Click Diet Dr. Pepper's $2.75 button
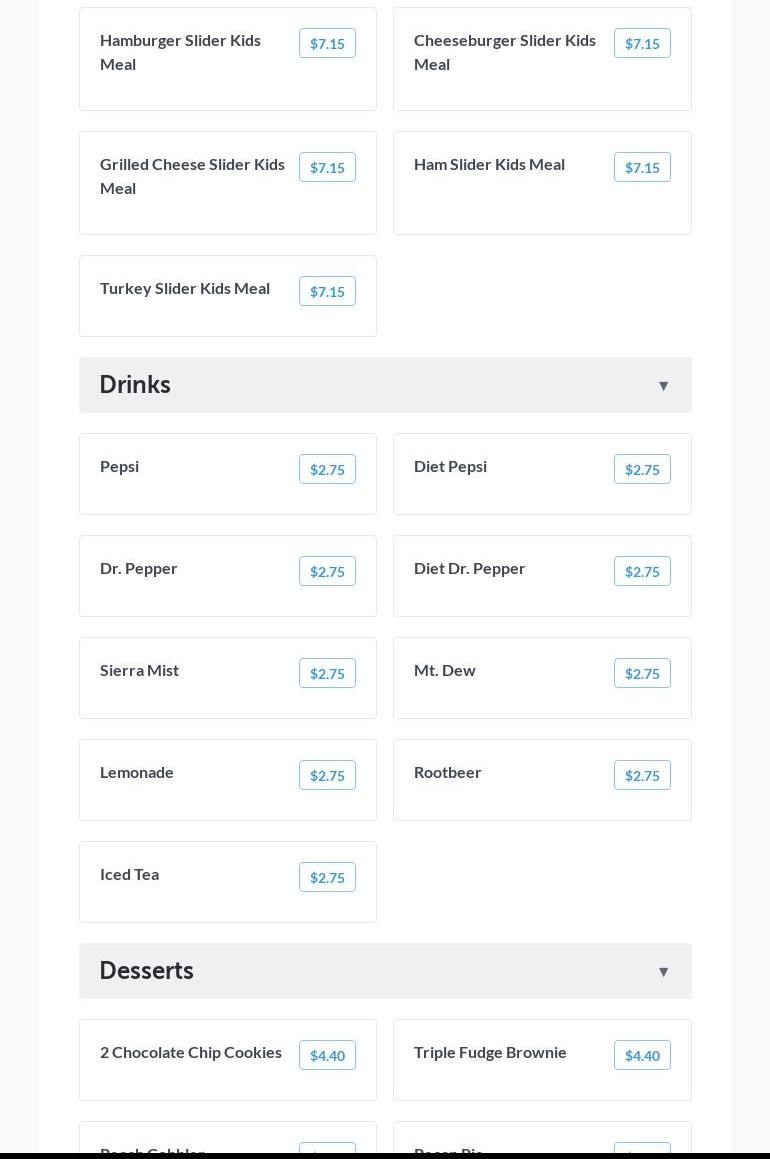 pos(642,571)
